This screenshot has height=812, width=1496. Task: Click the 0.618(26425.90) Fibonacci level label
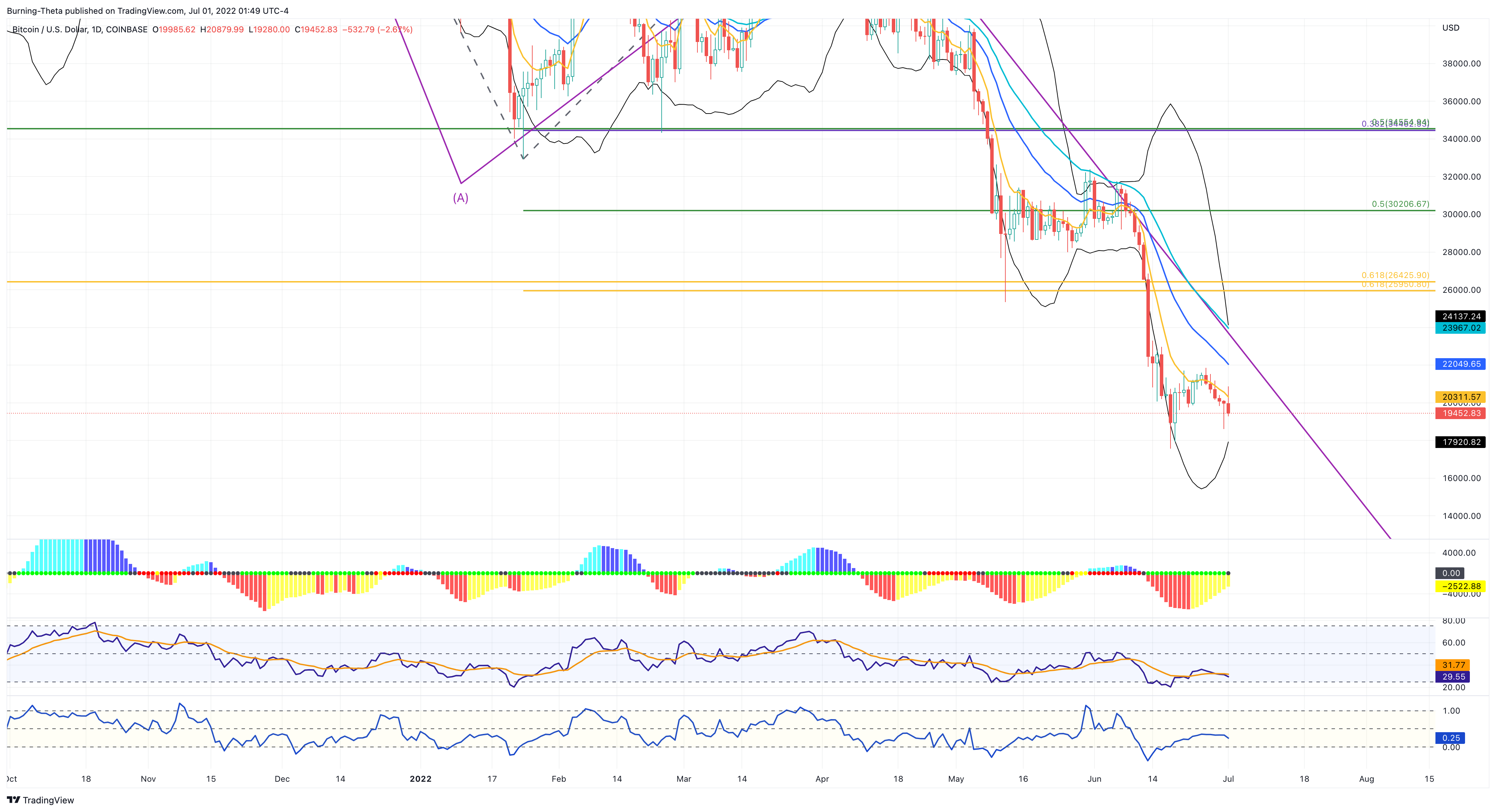coord(1395,275)
